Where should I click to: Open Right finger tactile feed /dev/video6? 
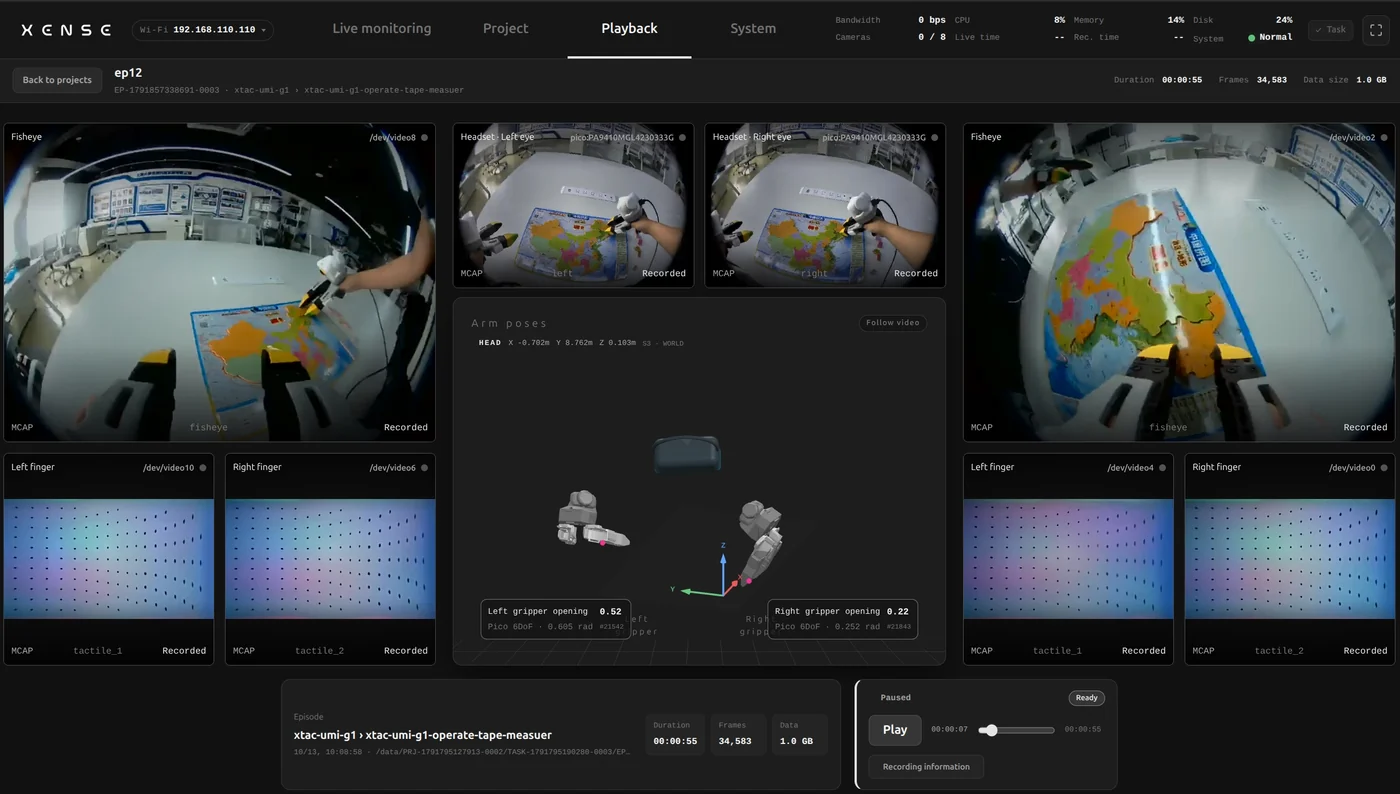coord(331,559)
